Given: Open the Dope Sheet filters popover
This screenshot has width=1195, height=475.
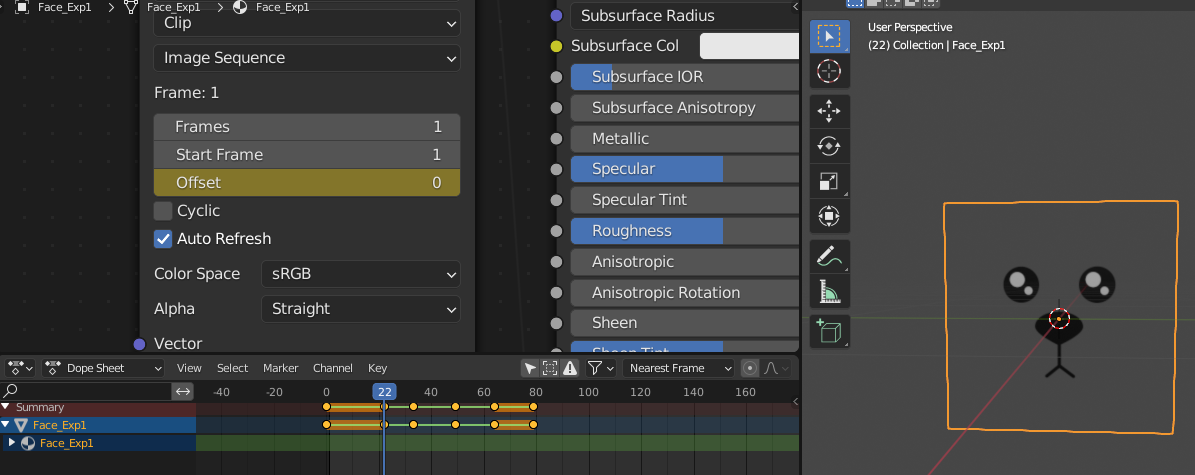Looking at the screenshot, I should coord(601,368).
